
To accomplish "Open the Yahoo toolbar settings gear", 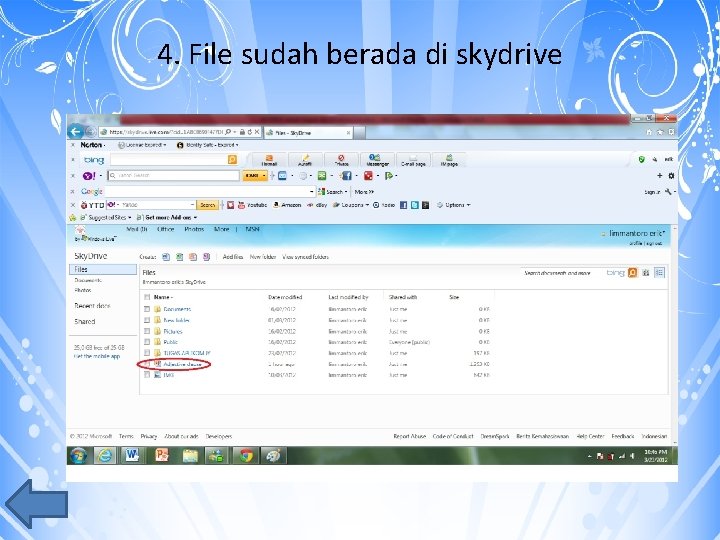I will tap(671, 175).
